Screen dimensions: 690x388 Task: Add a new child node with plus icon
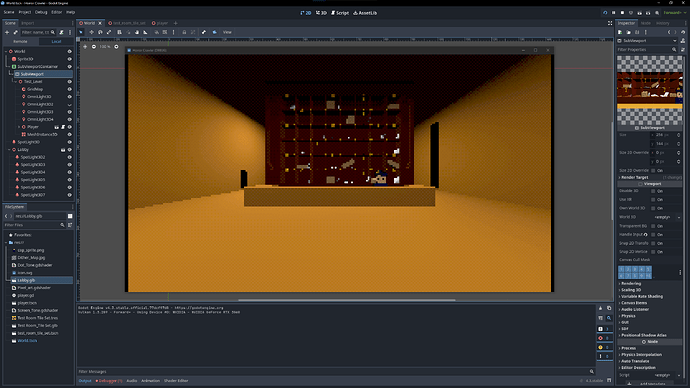(x=7, y=32)
